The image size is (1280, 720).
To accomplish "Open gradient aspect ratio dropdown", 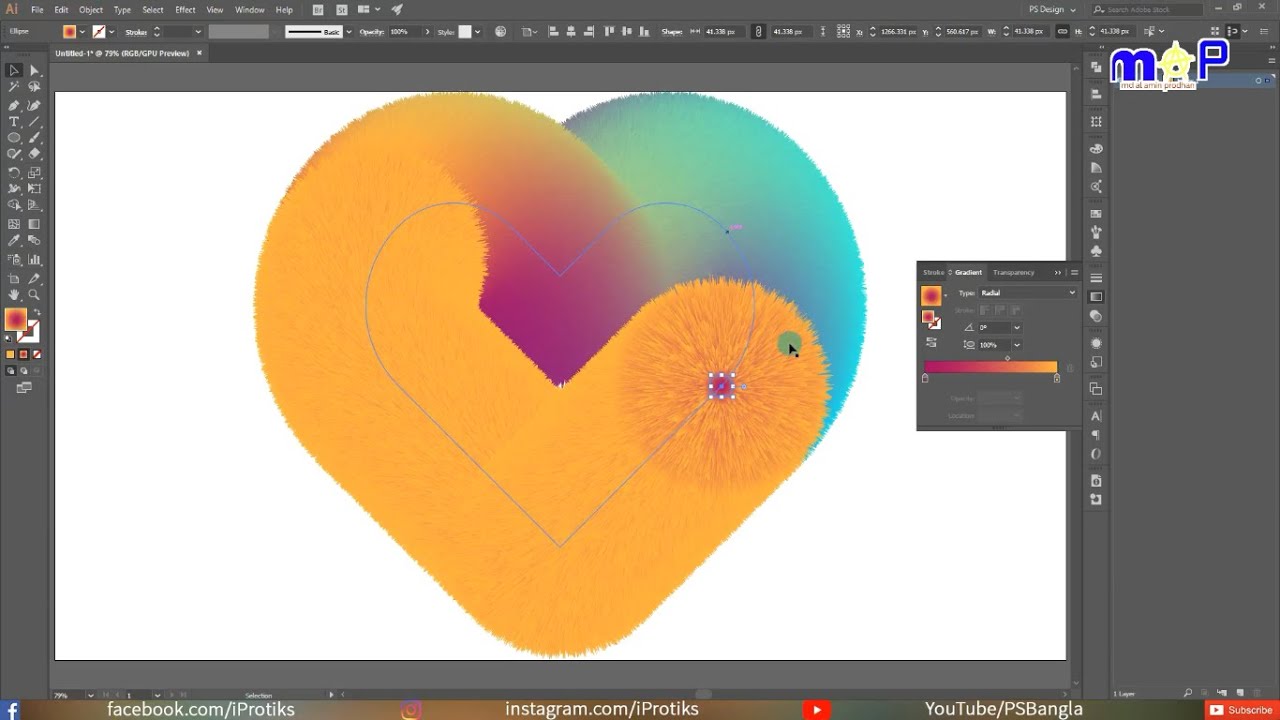I will 1017,345.
